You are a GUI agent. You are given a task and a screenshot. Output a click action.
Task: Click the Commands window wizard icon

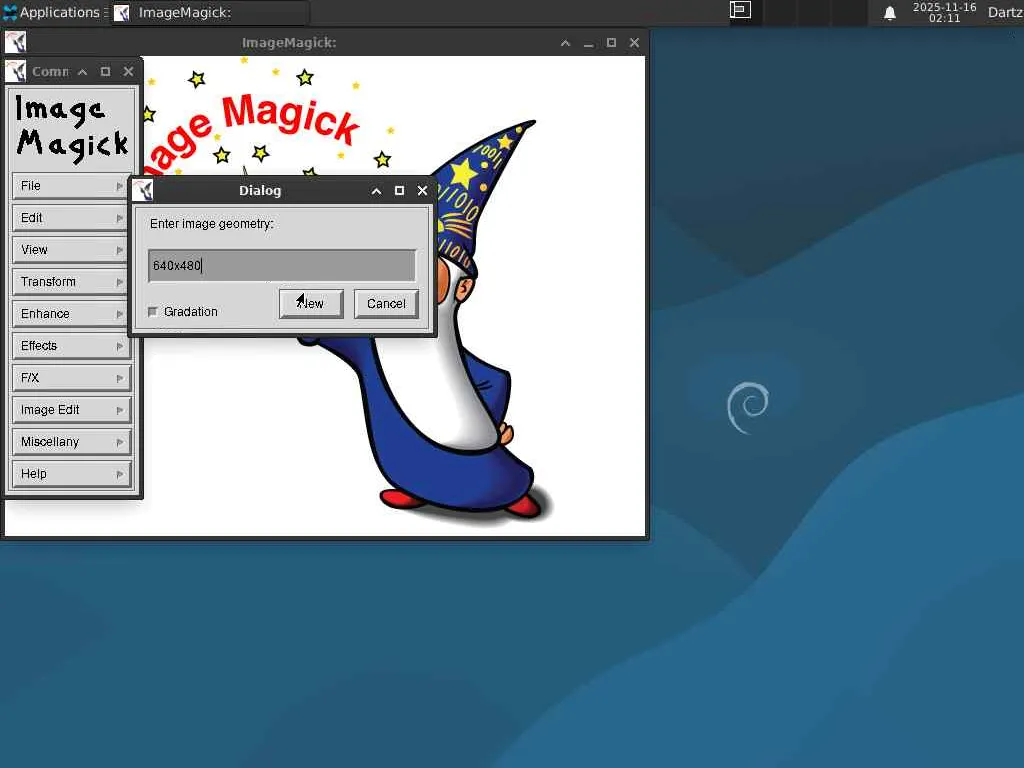pyautogui.click(x=16, y=71)
